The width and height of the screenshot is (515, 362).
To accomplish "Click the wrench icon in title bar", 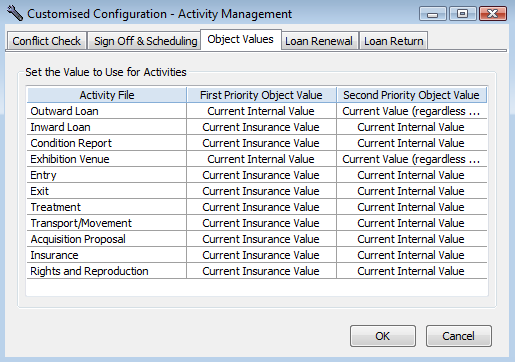I will point(14,13).
